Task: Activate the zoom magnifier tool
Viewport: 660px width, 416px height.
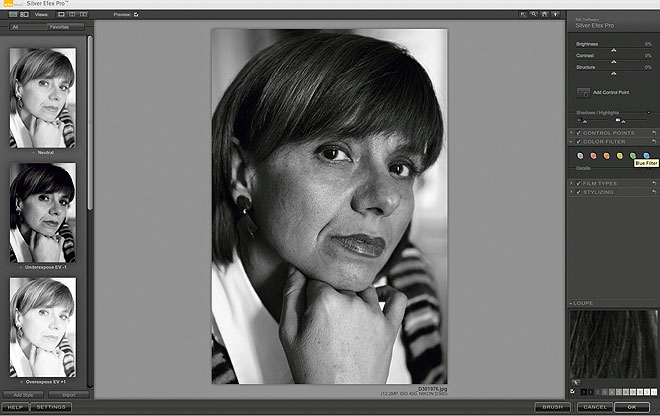Action: [x=534, y=14]
